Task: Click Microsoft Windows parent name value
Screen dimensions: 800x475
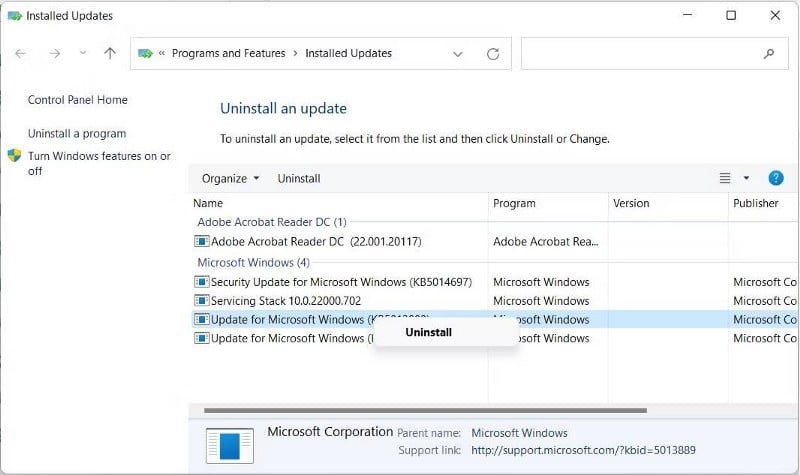Action: (519, 433)
